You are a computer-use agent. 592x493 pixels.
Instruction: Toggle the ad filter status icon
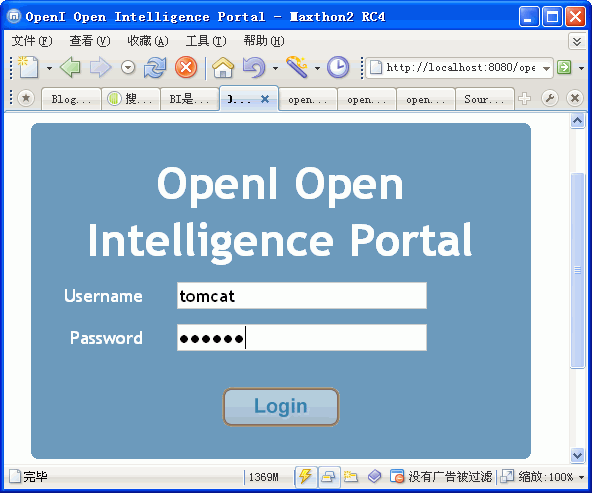397,476
